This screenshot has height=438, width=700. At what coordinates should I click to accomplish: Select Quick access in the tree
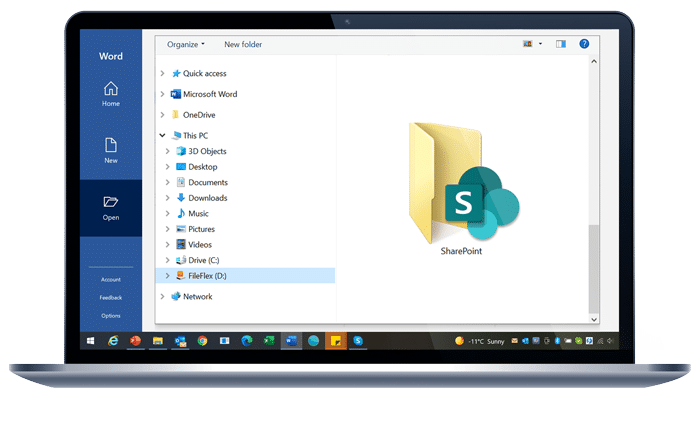(x=200, y=73)
